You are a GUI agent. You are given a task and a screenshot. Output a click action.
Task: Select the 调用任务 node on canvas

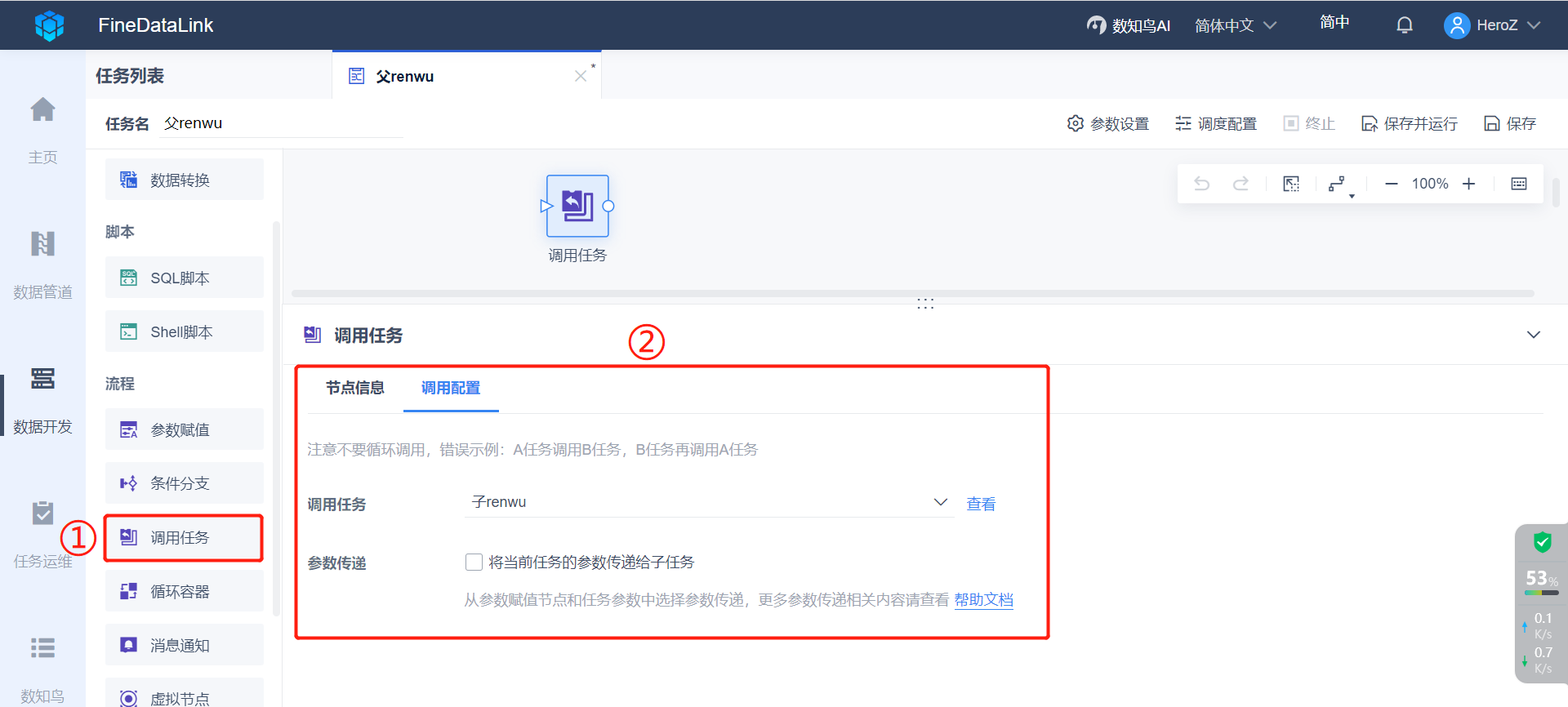click(x=577, y=207)
